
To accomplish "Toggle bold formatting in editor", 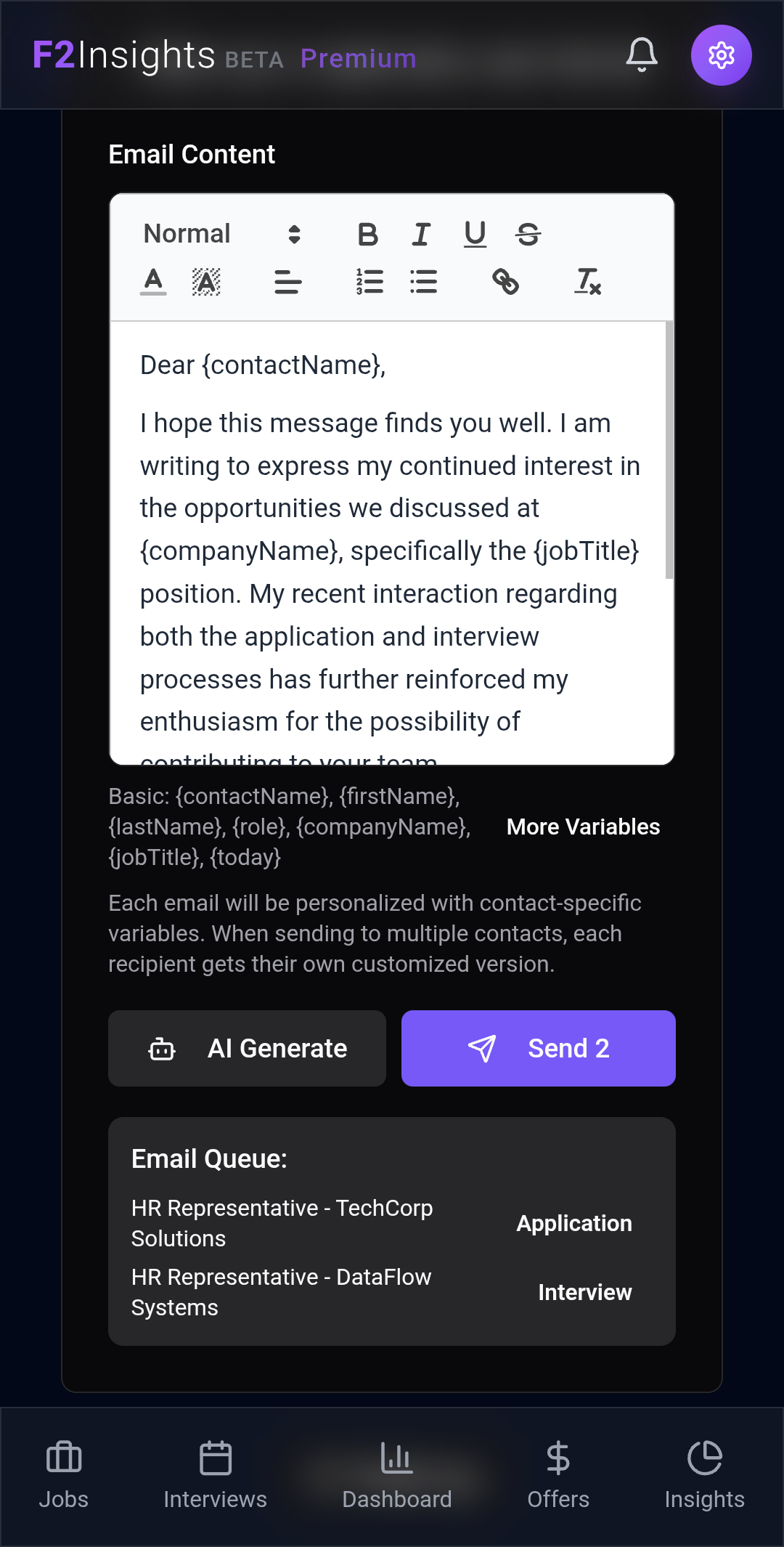I will tap(368, 234).
